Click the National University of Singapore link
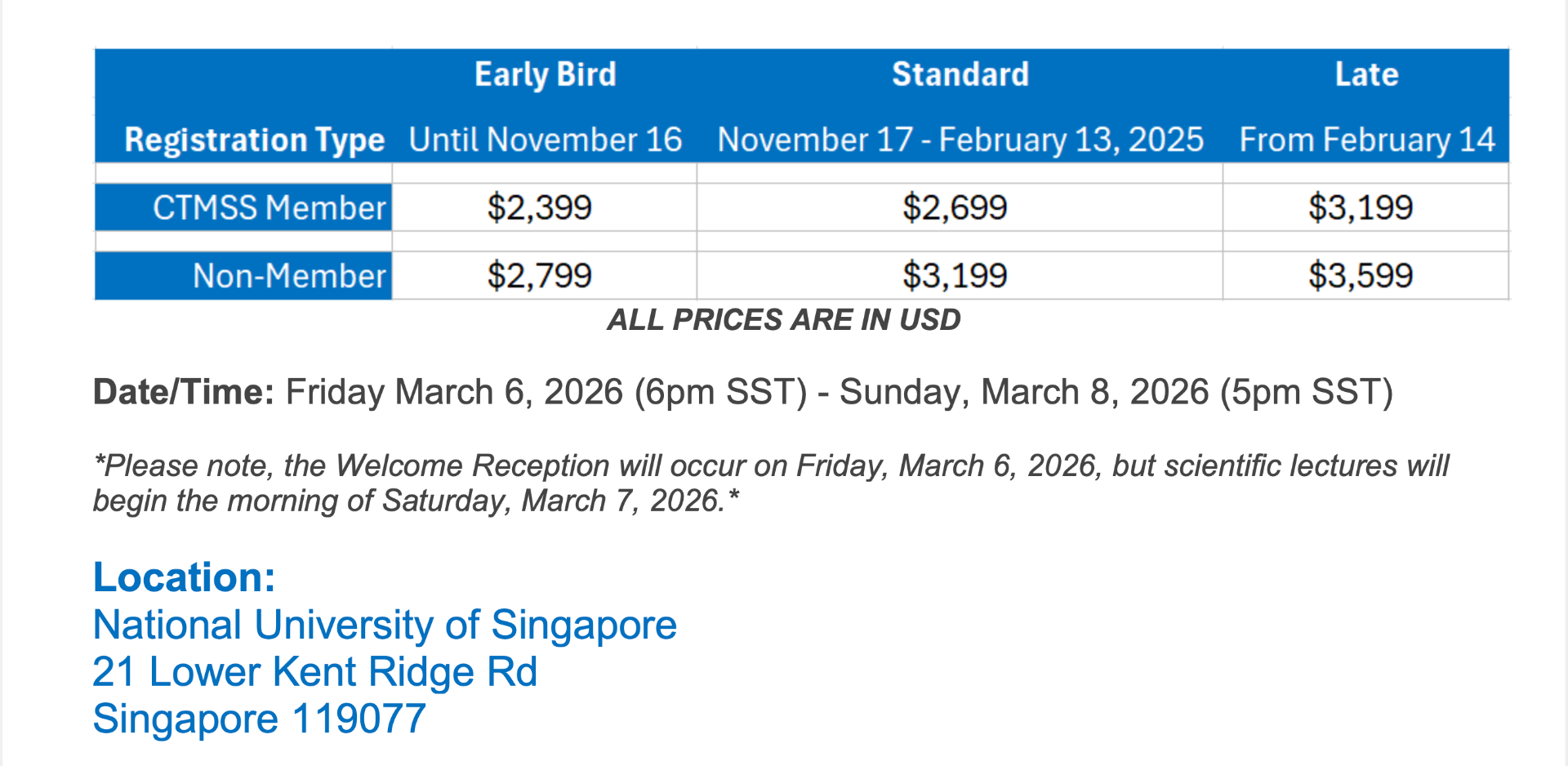Screen dimensions: 1568x766 click(x=385, y=626)
